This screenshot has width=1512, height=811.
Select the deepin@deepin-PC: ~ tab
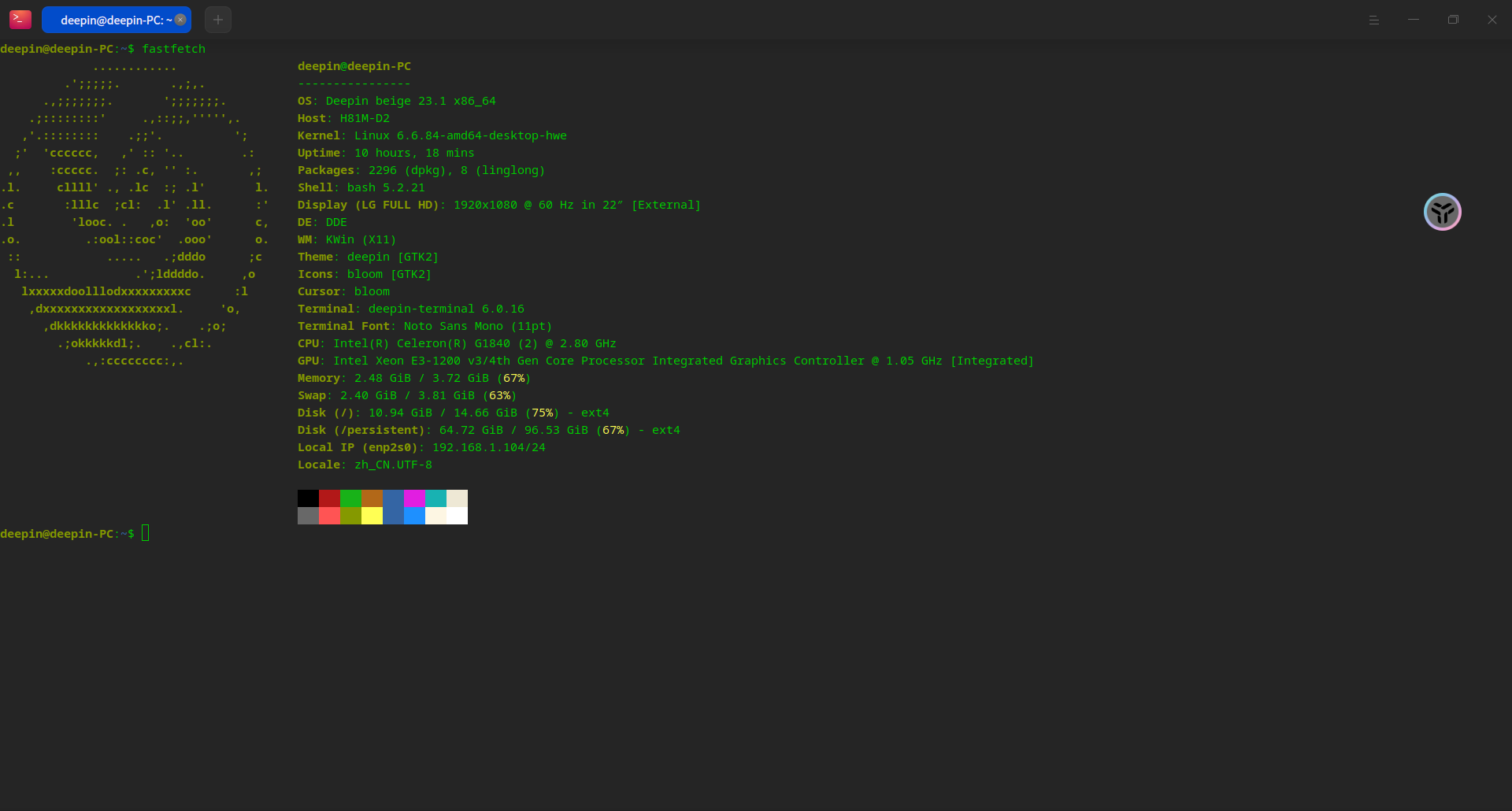117,20
